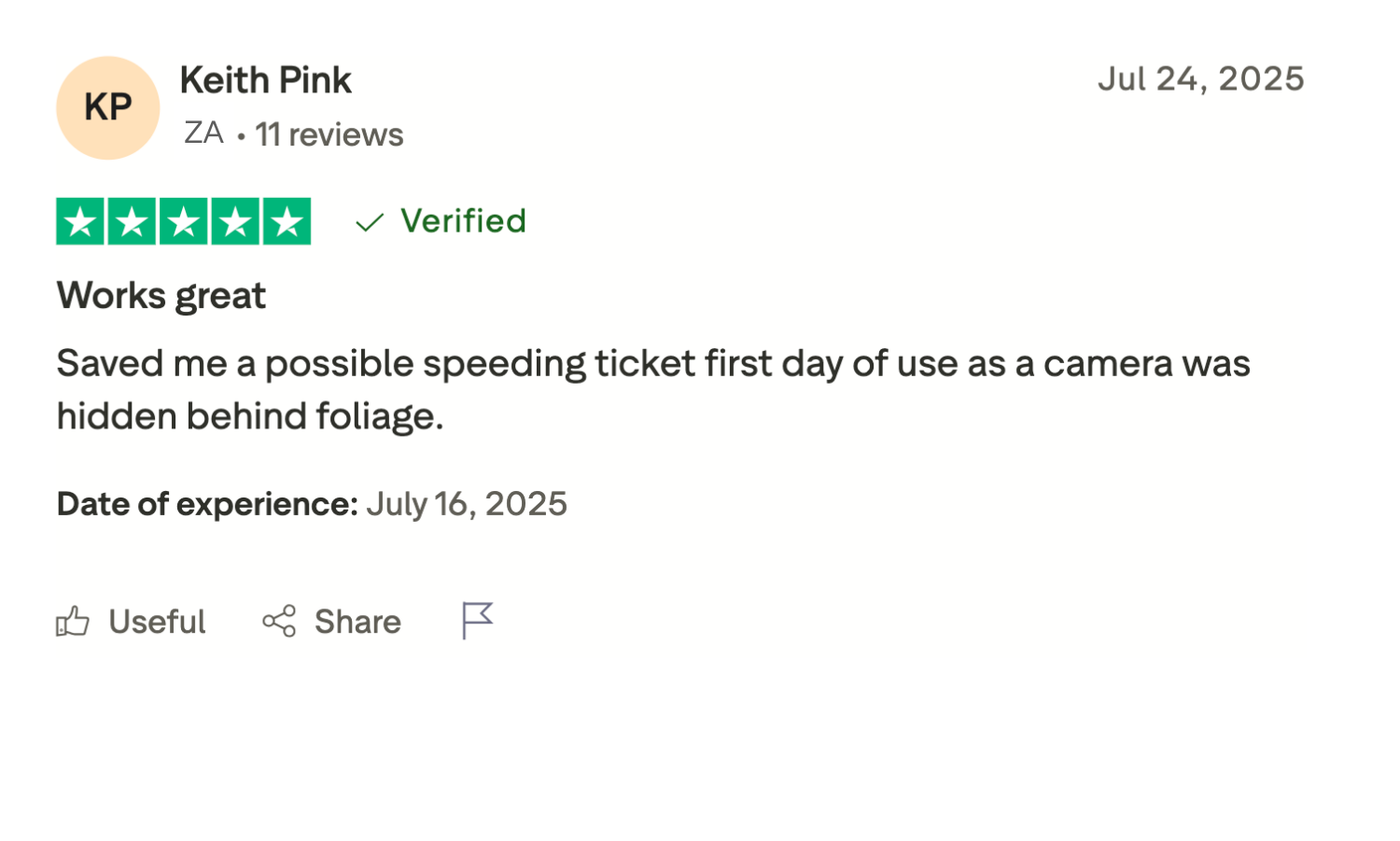Open Keith Pink's reviewer profile
Screen dimensions: 1400x841
coord(266,80)
